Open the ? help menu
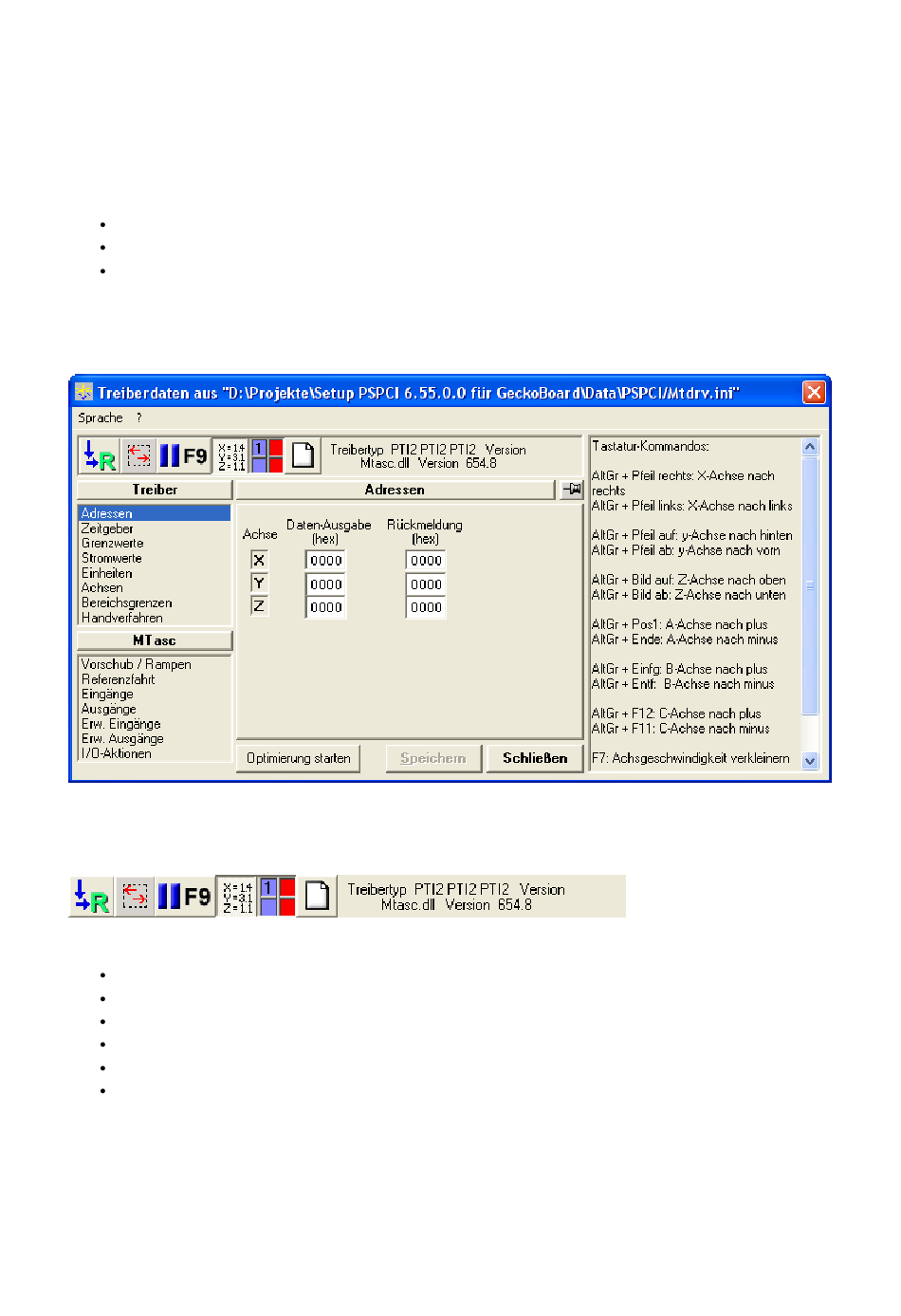This screenshot has width=901, height=1316. [138, 417]
